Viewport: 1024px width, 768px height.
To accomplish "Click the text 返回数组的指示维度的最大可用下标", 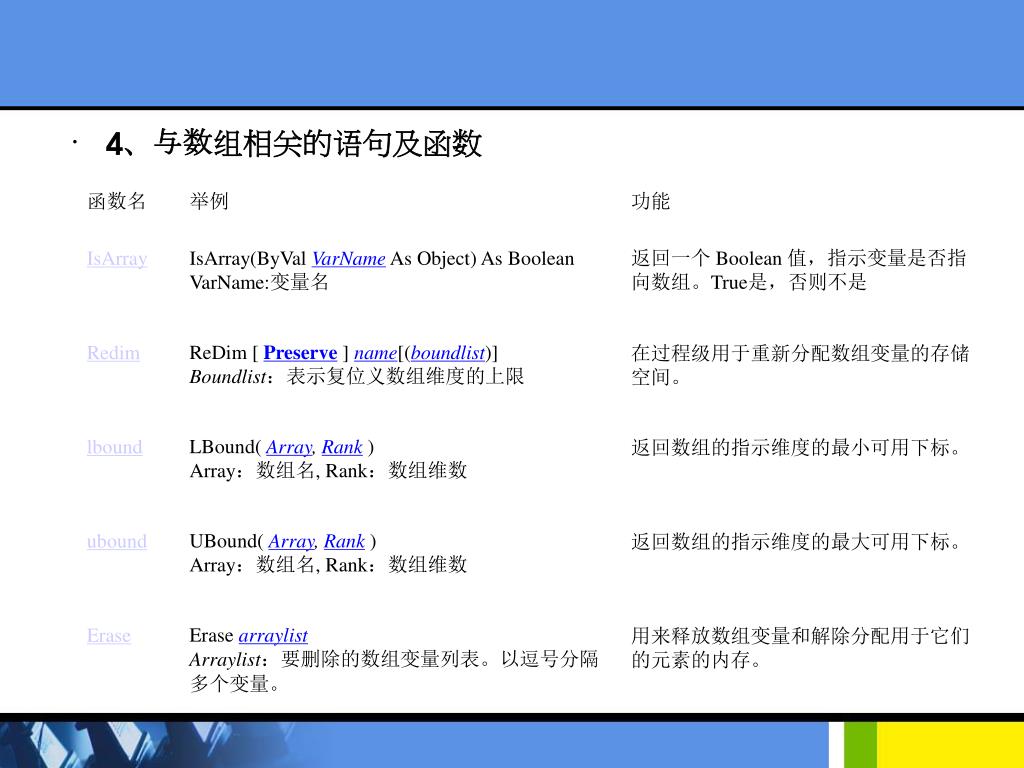I will pyautogui.click(x=795, y=541).
